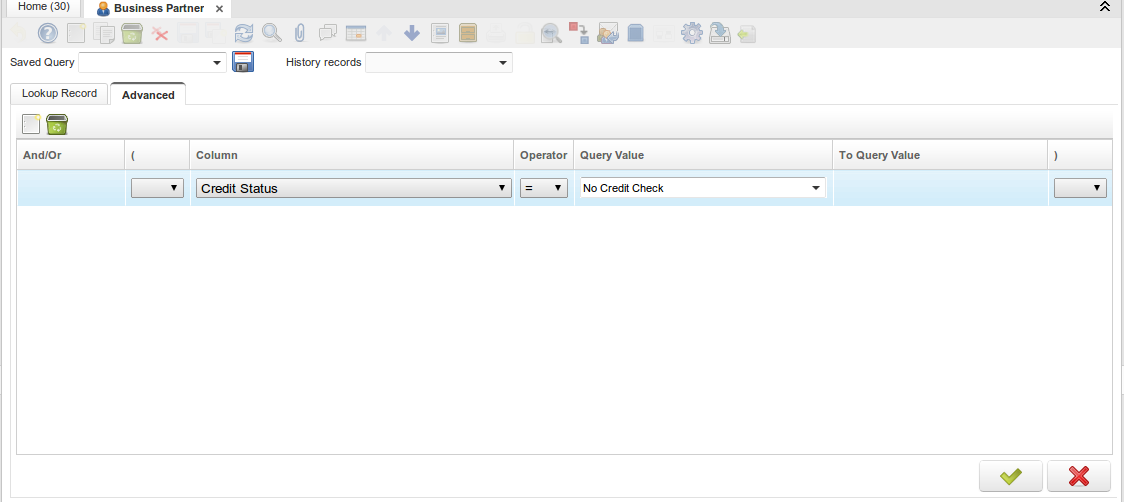
Task: Click the Help question mark icon
Action: 48,33
